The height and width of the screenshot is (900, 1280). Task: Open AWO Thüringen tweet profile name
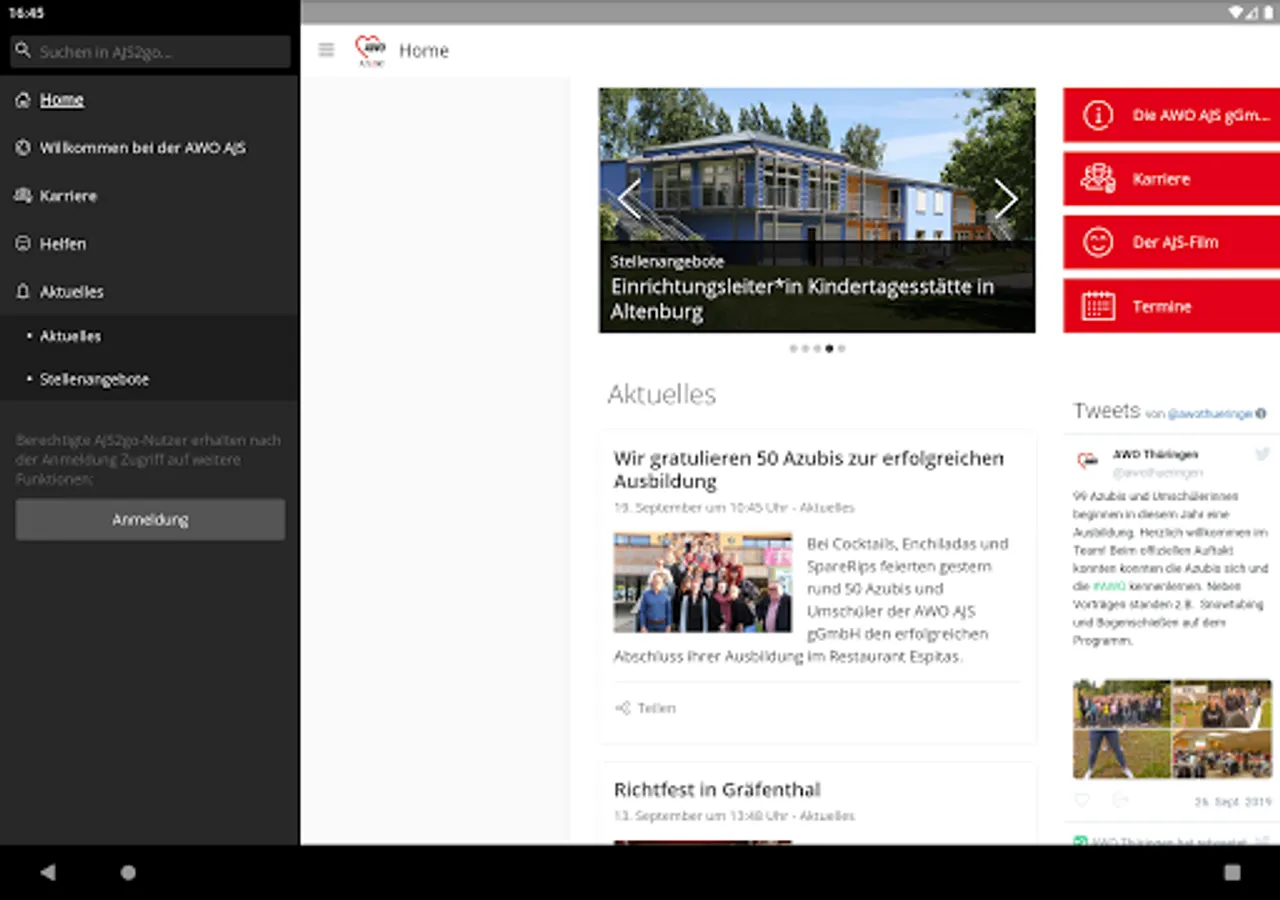pyautogui.click(x=1156, y=454)
